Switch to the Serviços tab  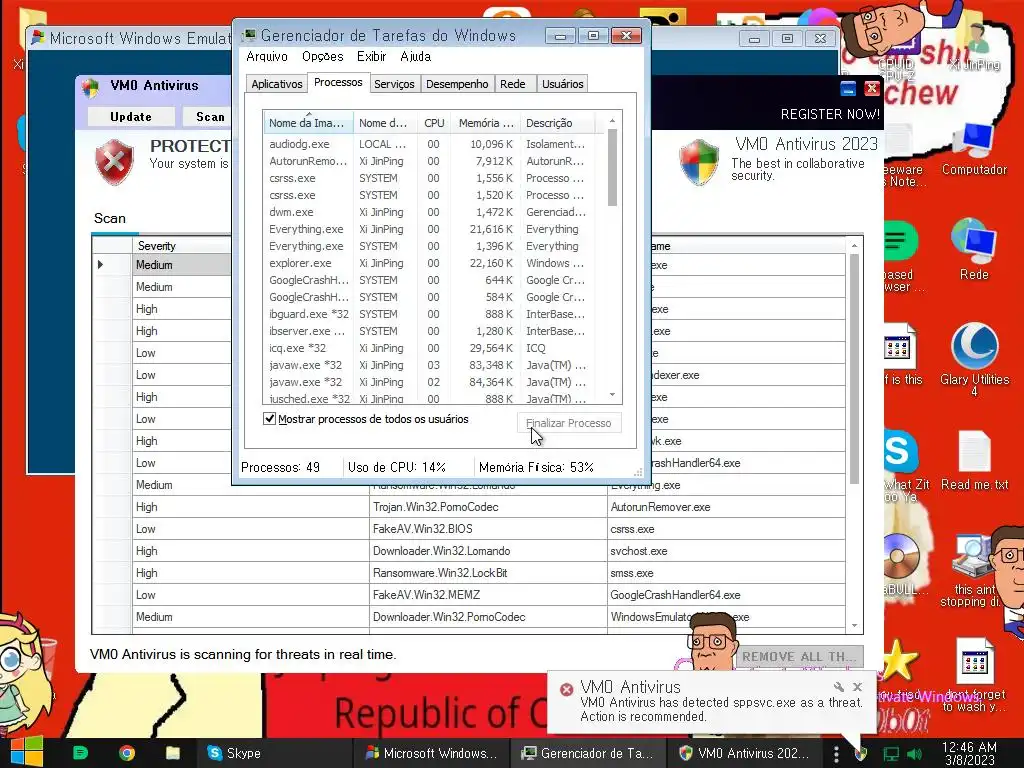pyautogui.click(x=394, y=84)
